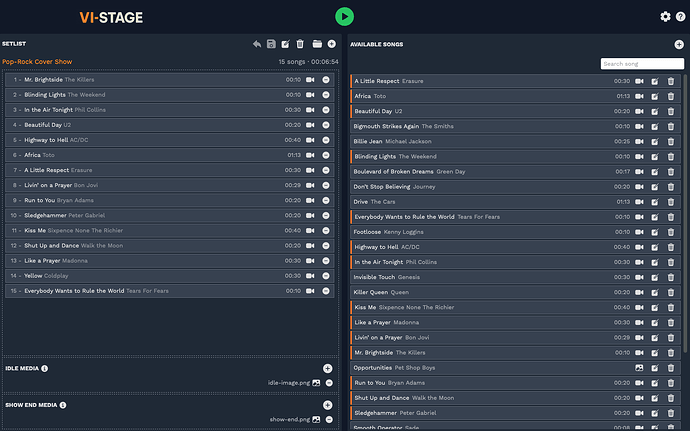
Task: Delete Drive by The Cars
Action: 671,202
